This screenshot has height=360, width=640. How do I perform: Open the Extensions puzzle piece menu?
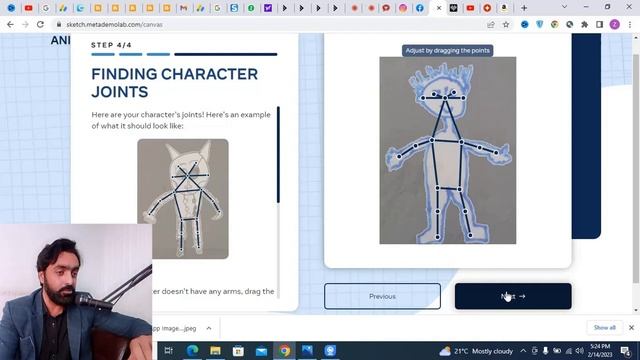point(584,24)
